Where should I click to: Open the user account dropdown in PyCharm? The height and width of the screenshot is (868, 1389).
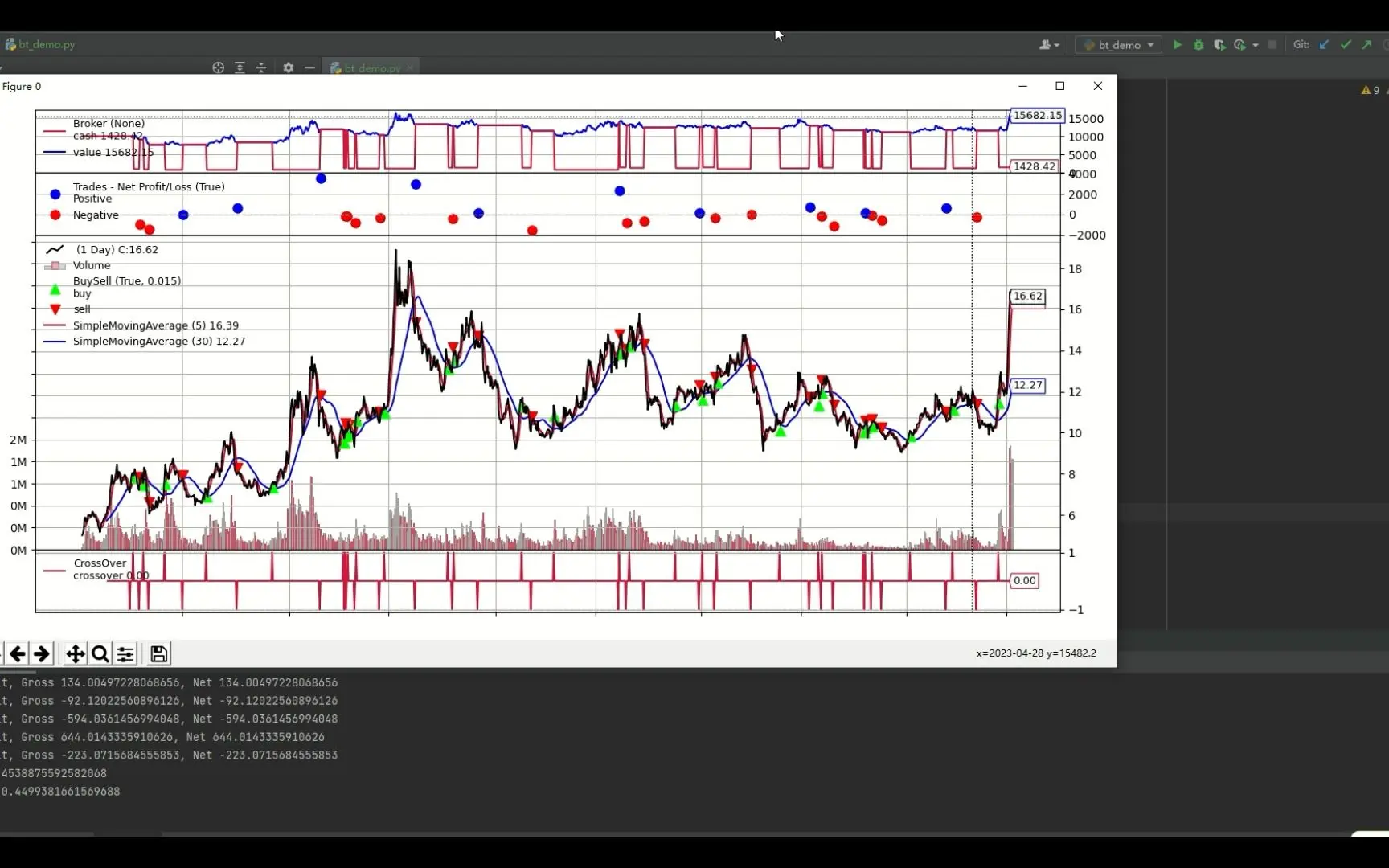[1049, 45]
